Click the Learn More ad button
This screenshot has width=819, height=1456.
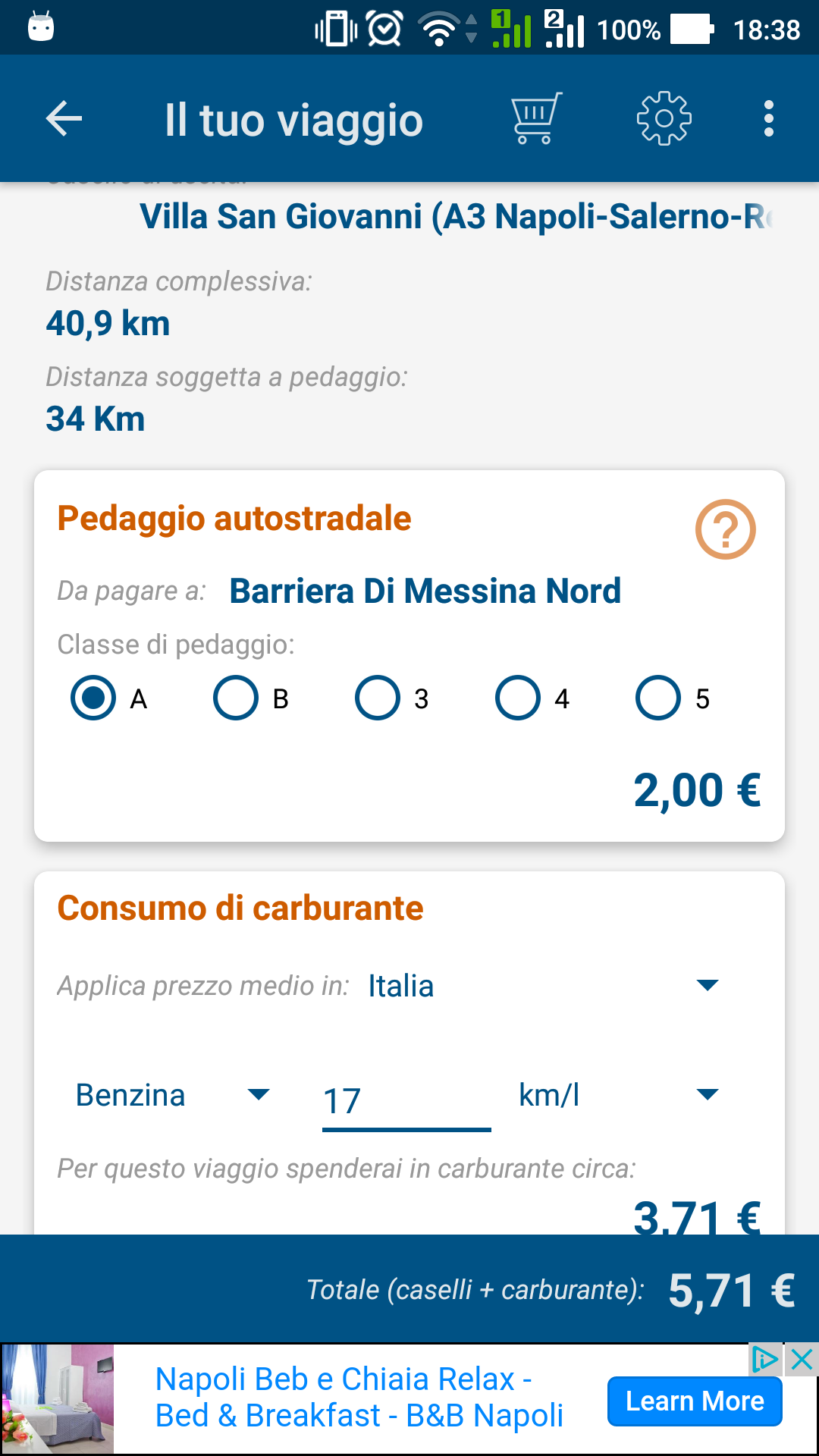click(695, 1401)
